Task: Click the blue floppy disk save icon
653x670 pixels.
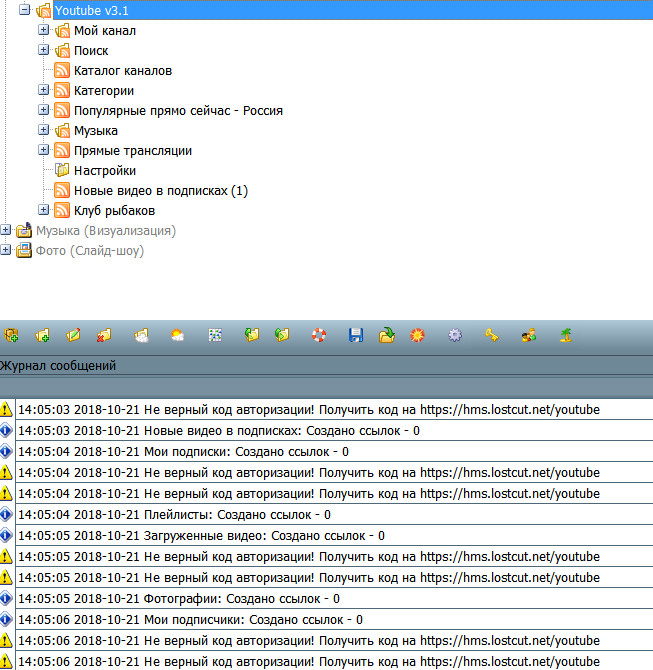Action: (355, 336)
